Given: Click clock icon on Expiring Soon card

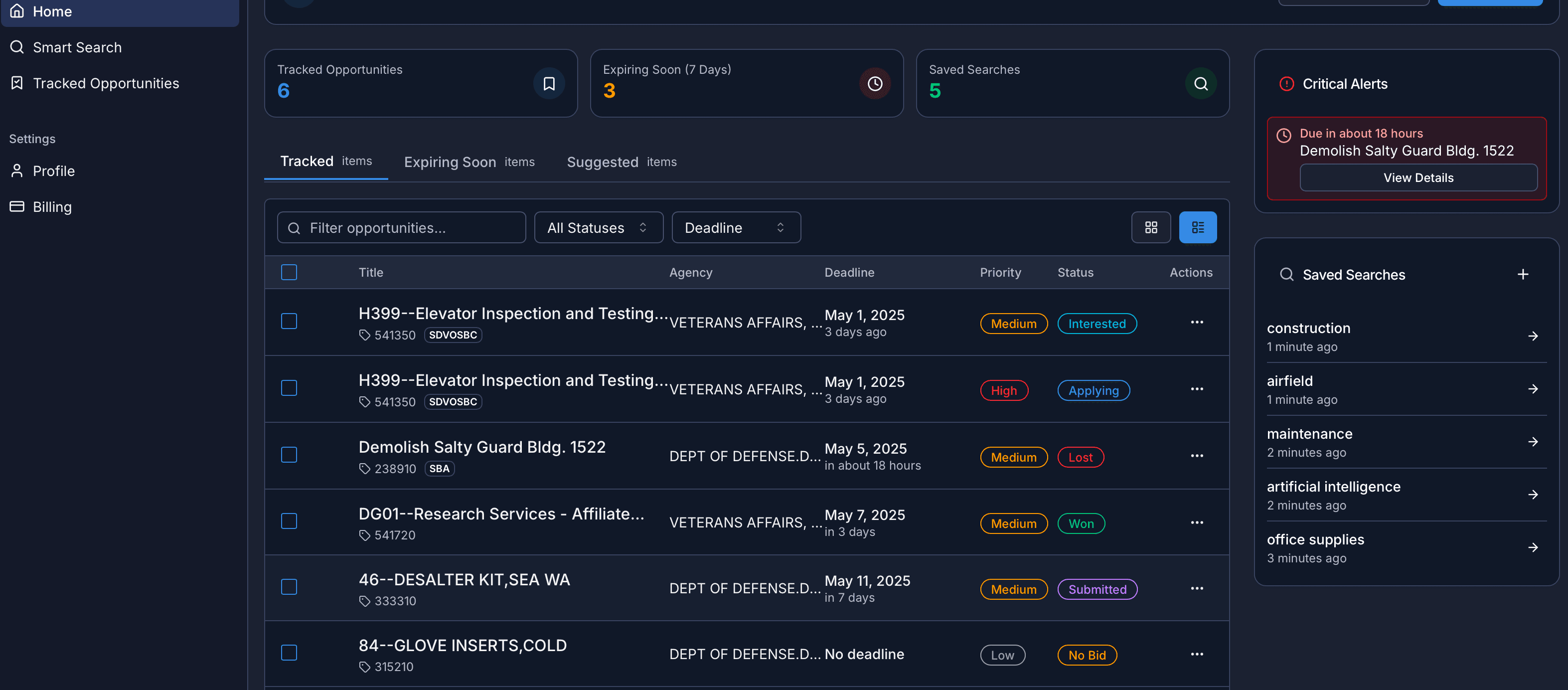Looking at the screenshot, I should click(x=875, y=83).
